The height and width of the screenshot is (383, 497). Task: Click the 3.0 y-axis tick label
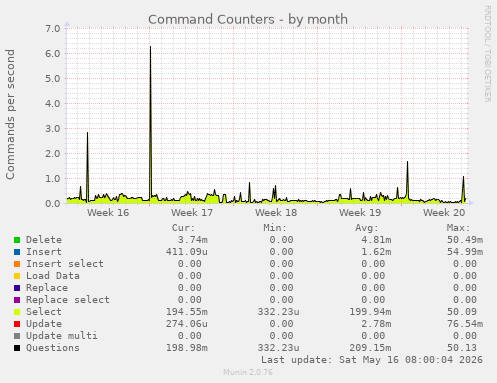(x=53, y=129)
